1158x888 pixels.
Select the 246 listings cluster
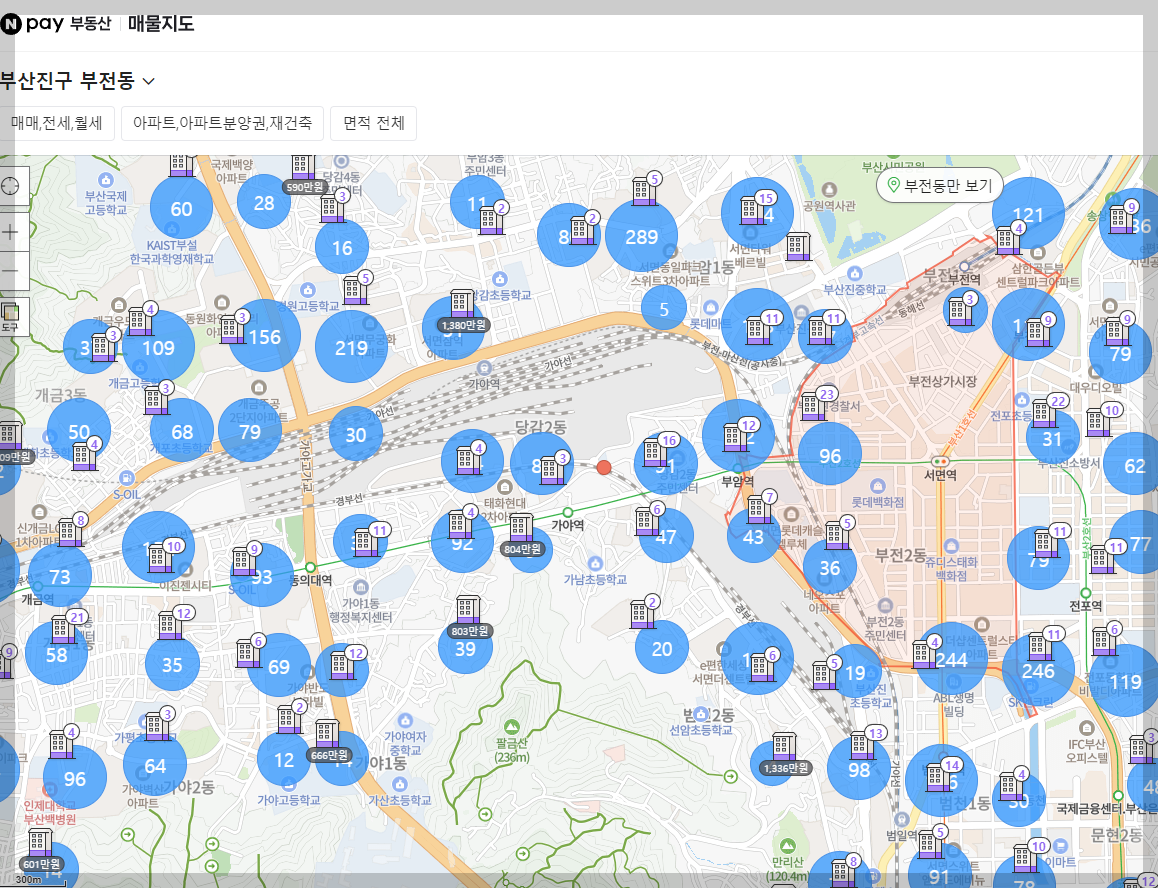click(1038, 671)
